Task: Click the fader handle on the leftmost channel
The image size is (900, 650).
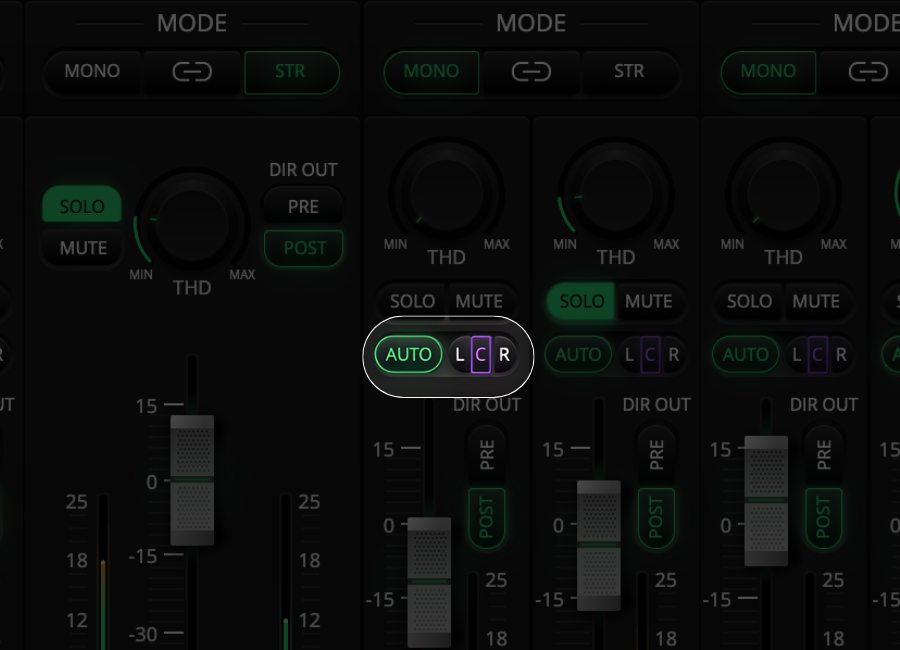Action: [x=192, y=480]
